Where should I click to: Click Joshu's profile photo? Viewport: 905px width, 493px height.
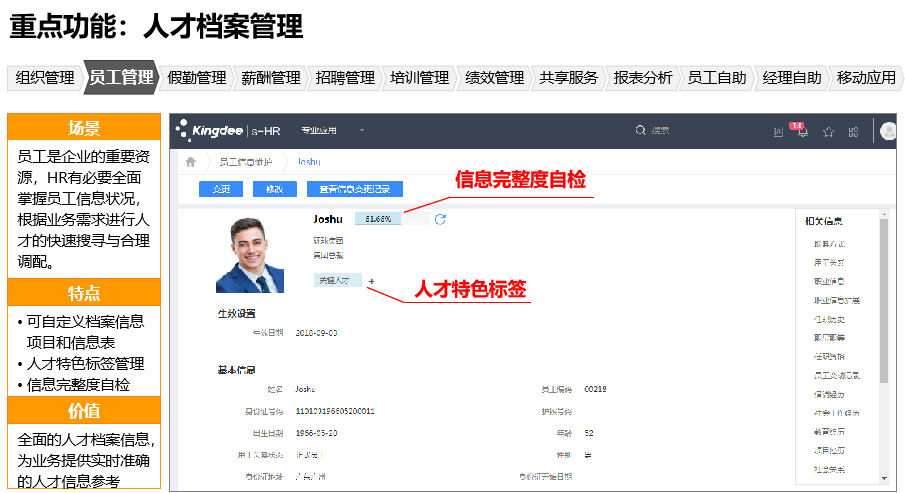coord(250,255)
